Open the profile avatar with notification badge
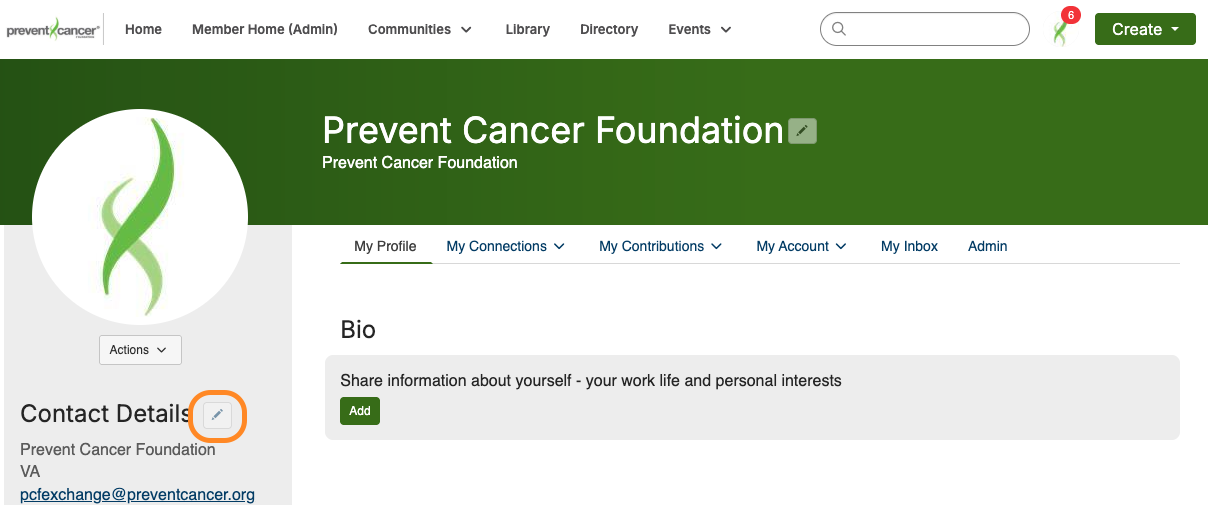The height and width of the screenshot is (505, 1208). [x=1061, y=31]
